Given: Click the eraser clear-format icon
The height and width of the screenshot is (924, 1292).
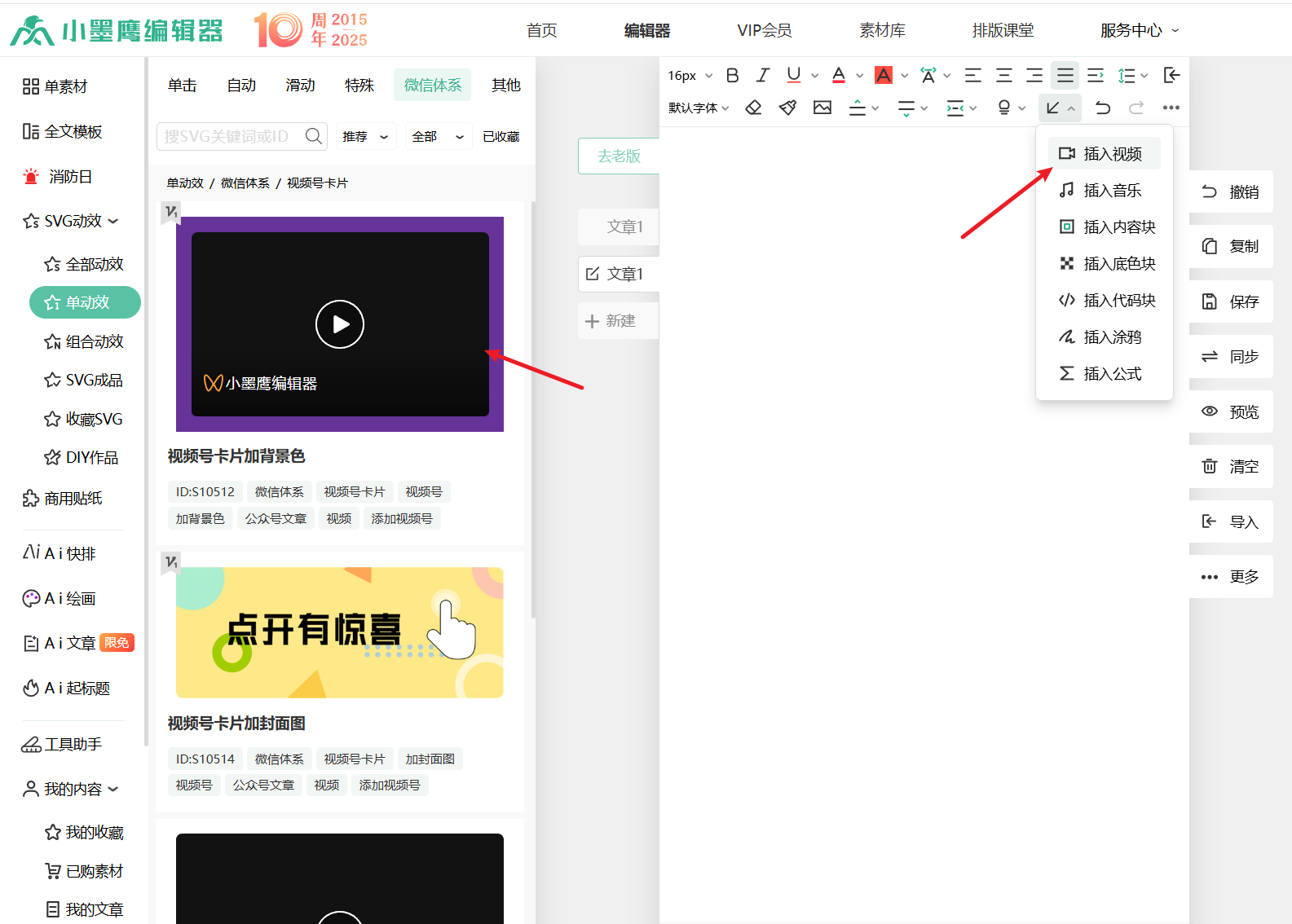Looking at the screenshot, I should [x=753, y=108].
